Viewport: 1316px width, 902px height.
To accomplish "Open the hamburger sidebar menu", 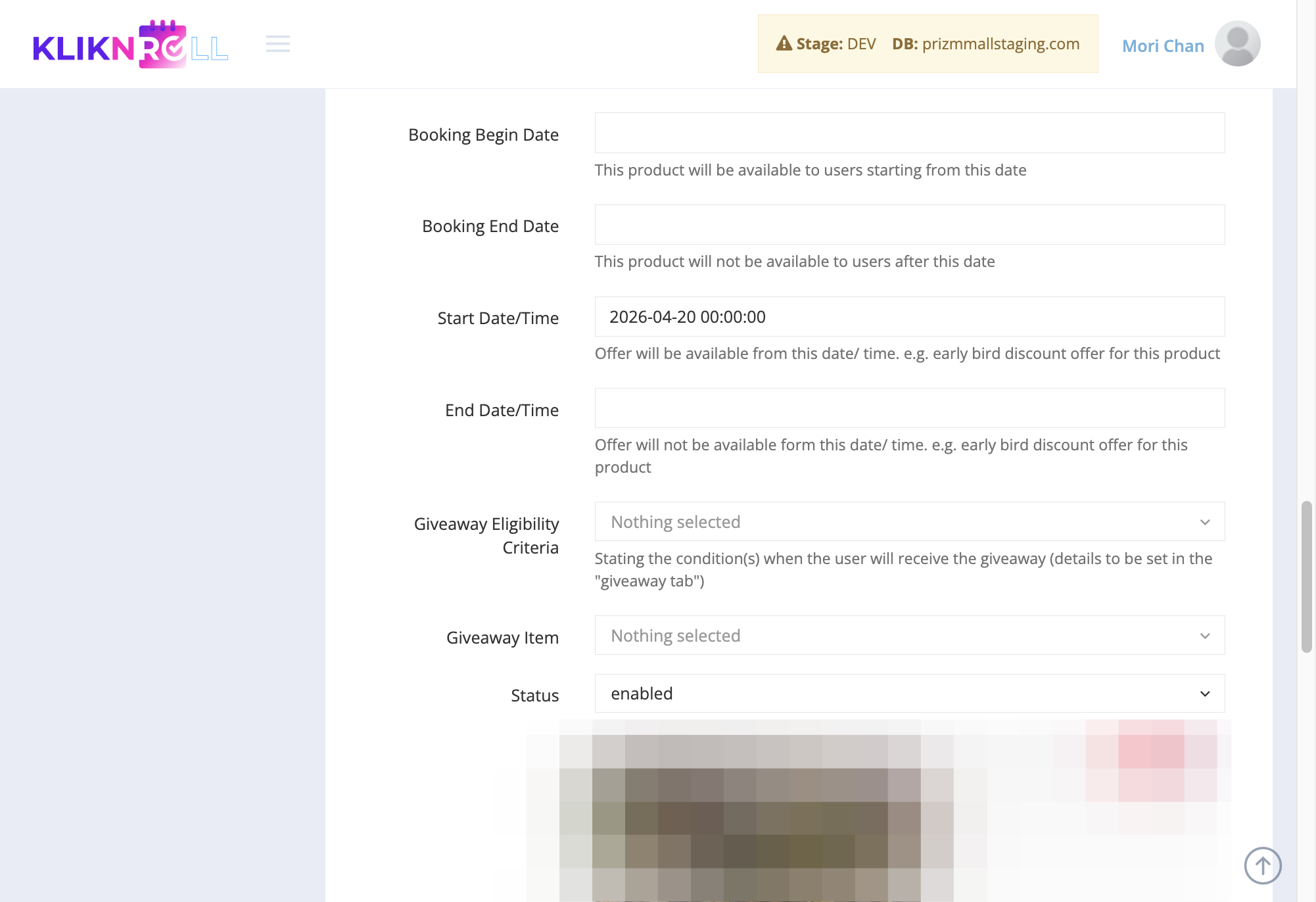I will pos(278,44).
